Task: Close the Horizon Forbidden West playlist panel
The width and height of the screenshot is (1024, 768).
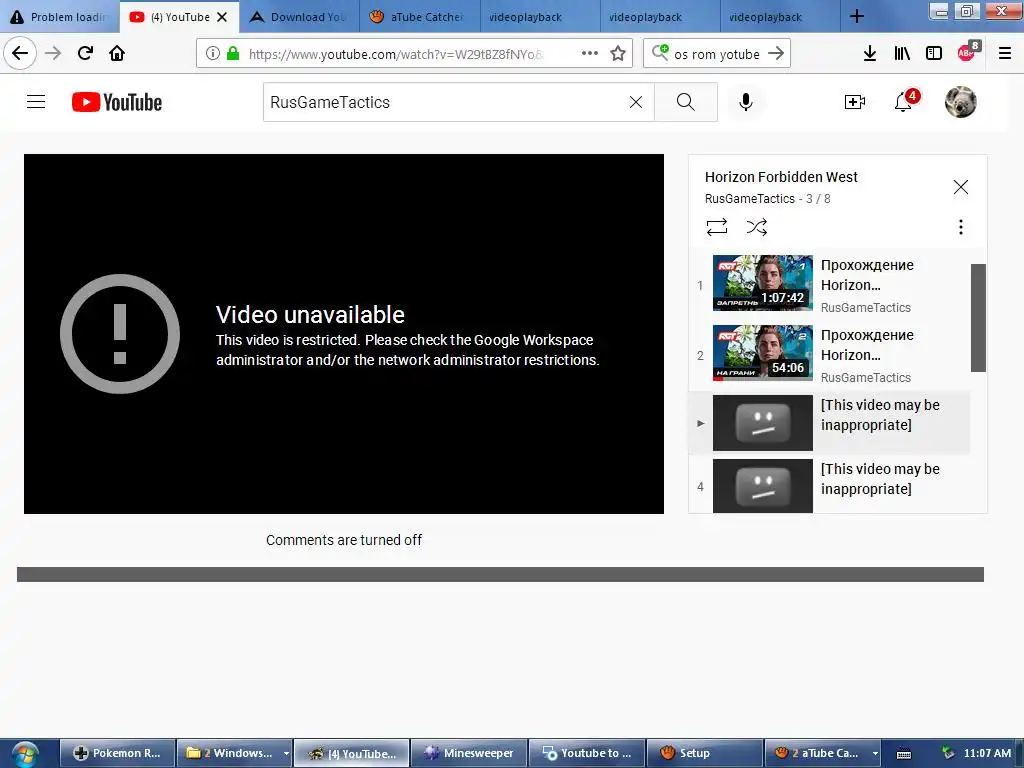Action: [961, 187]
